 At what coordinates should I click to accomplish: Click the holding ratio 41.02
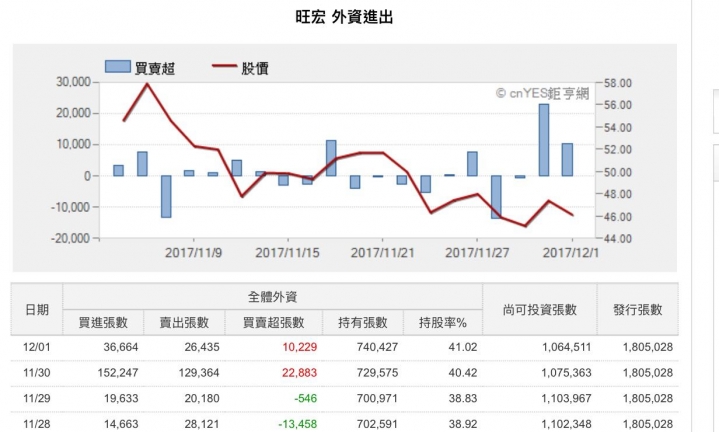[x=463, y=347]
